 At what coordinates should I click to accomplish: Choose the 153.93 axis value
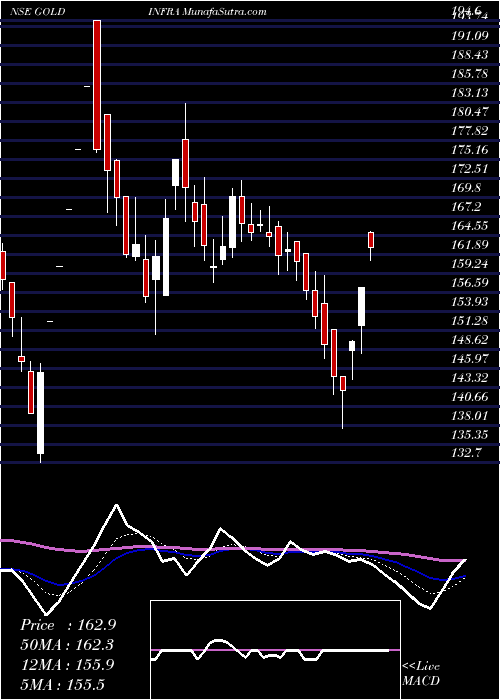click(x=469, y=302)
